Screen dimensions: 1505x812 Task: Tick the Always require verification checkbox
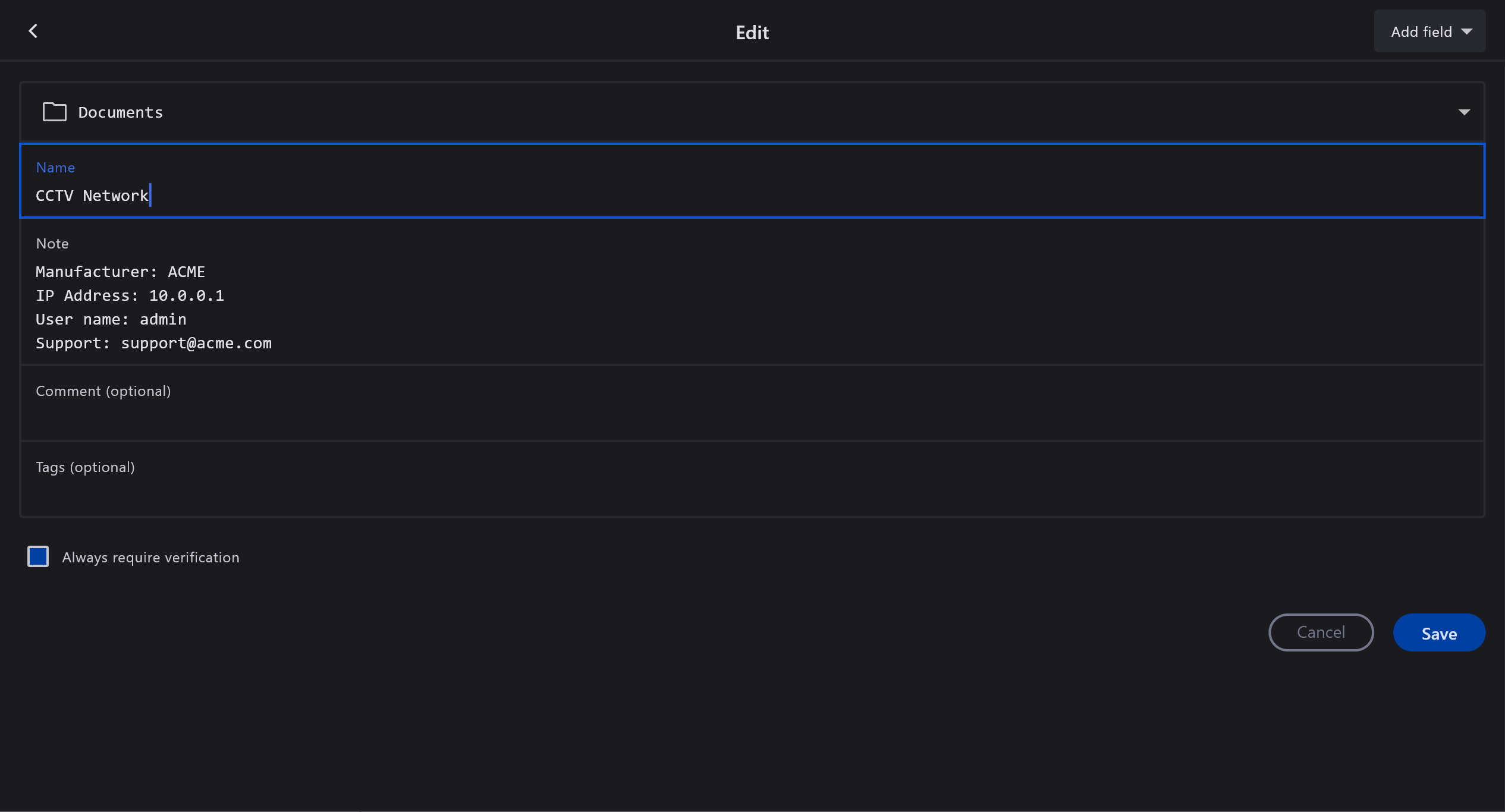point(38,557)
